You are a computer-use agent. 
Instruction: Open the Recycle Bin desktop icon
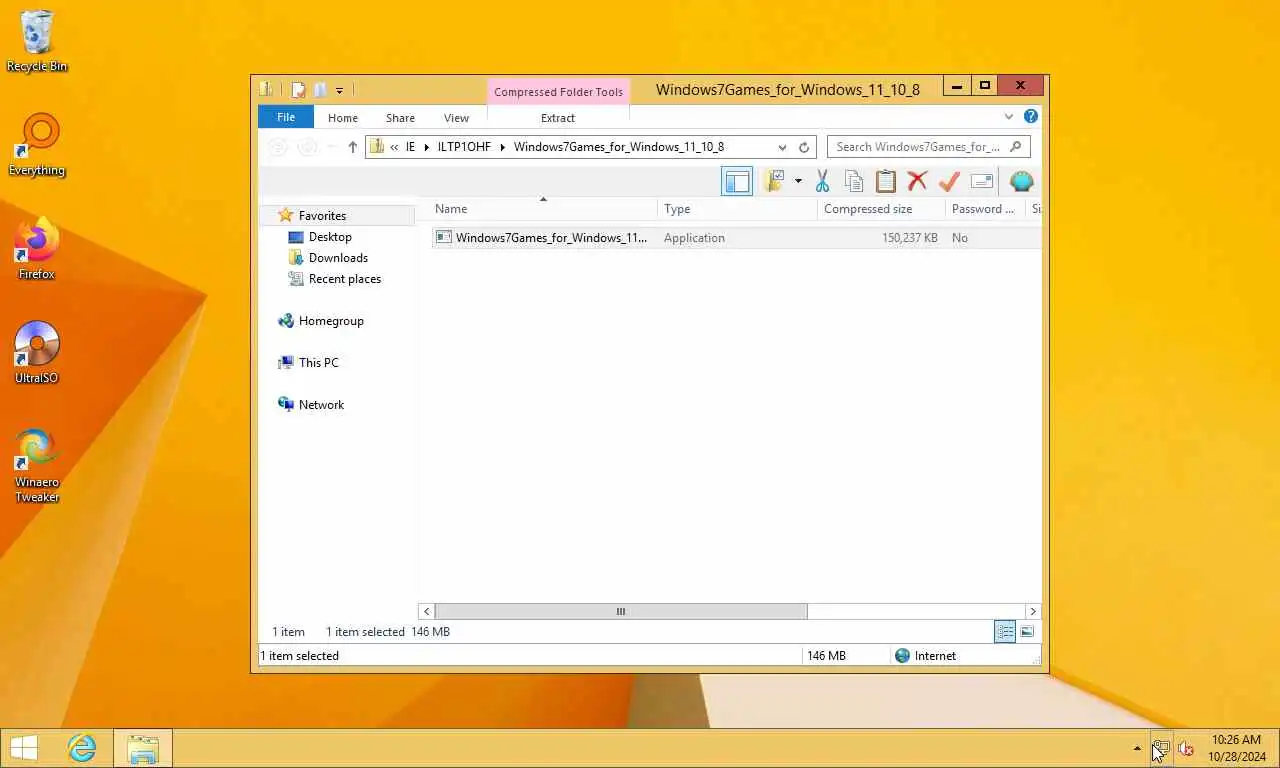[37, 41]
